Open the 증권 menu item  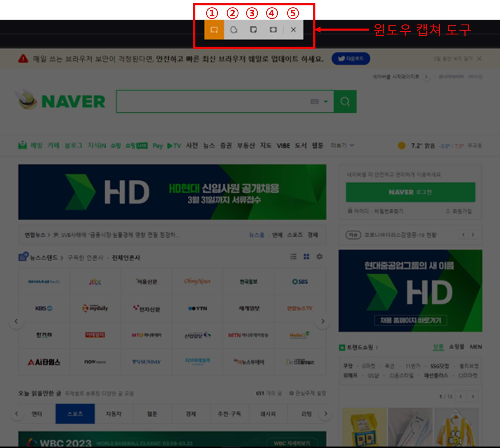[226, 145]
